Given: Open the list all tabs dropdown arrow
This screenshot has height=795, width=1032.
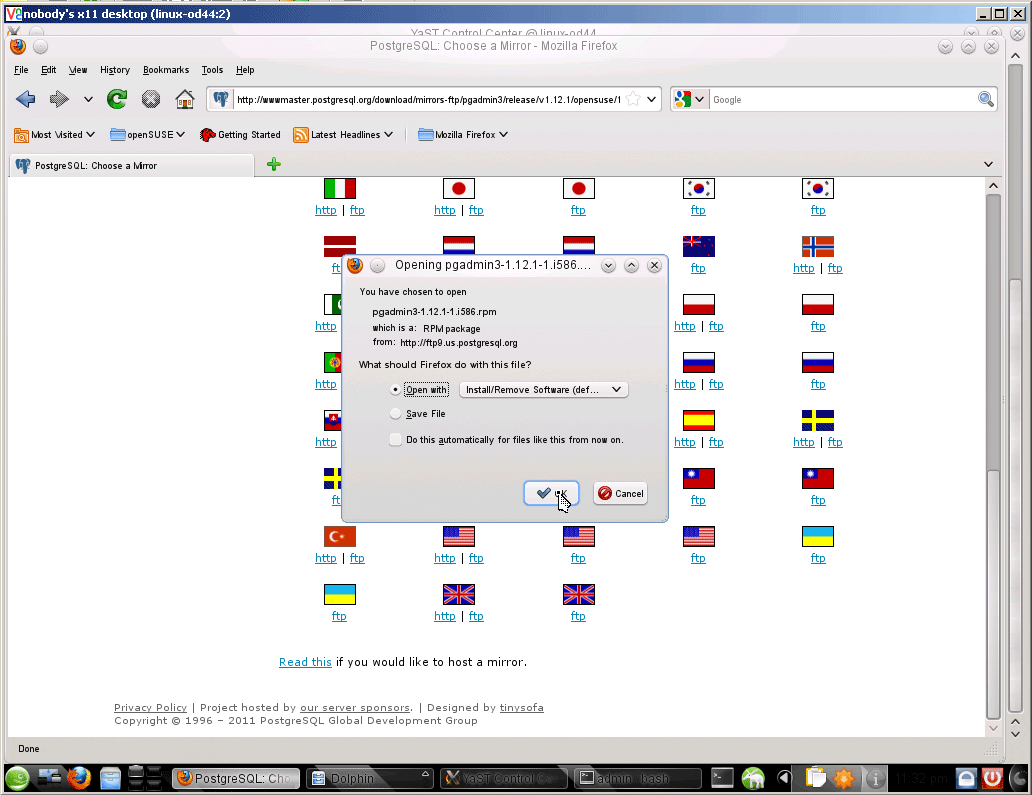Looking at the screenshot, I should (988, 165).
